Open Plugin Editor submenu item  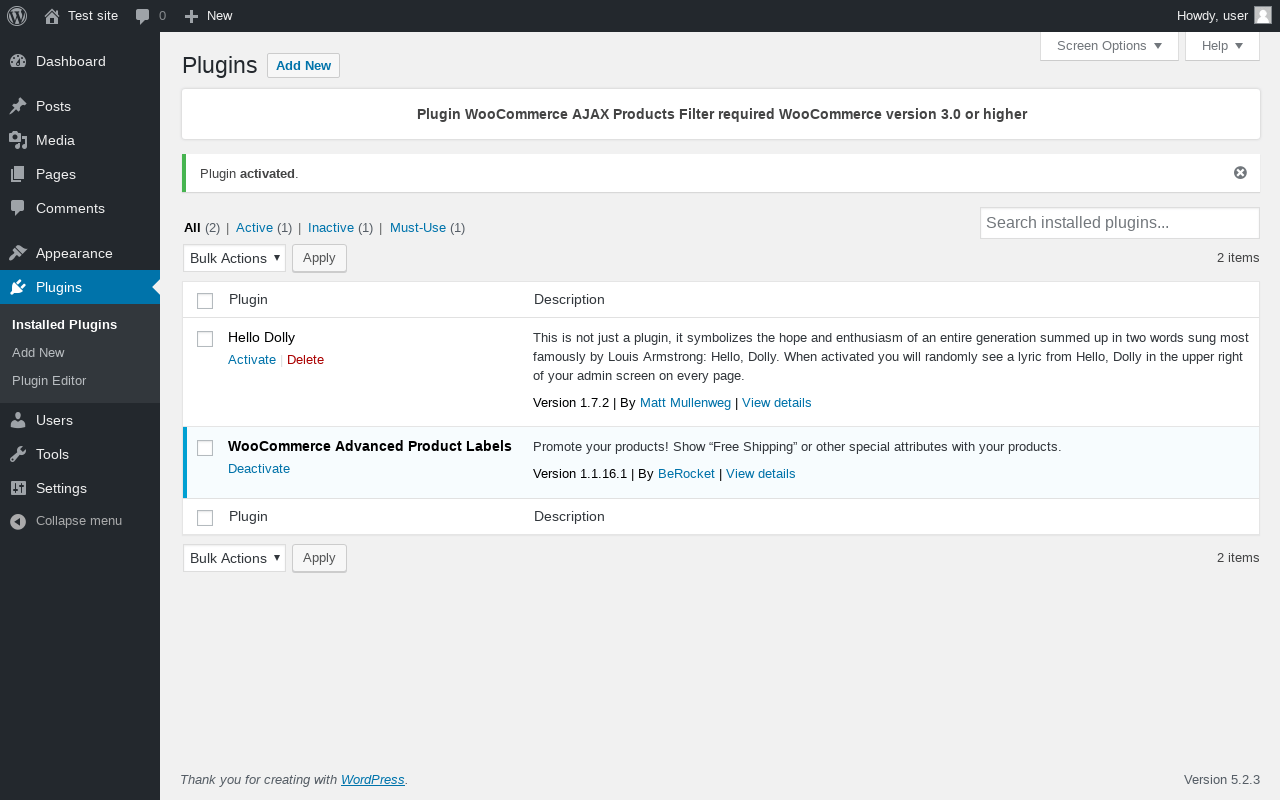point(49,380)
